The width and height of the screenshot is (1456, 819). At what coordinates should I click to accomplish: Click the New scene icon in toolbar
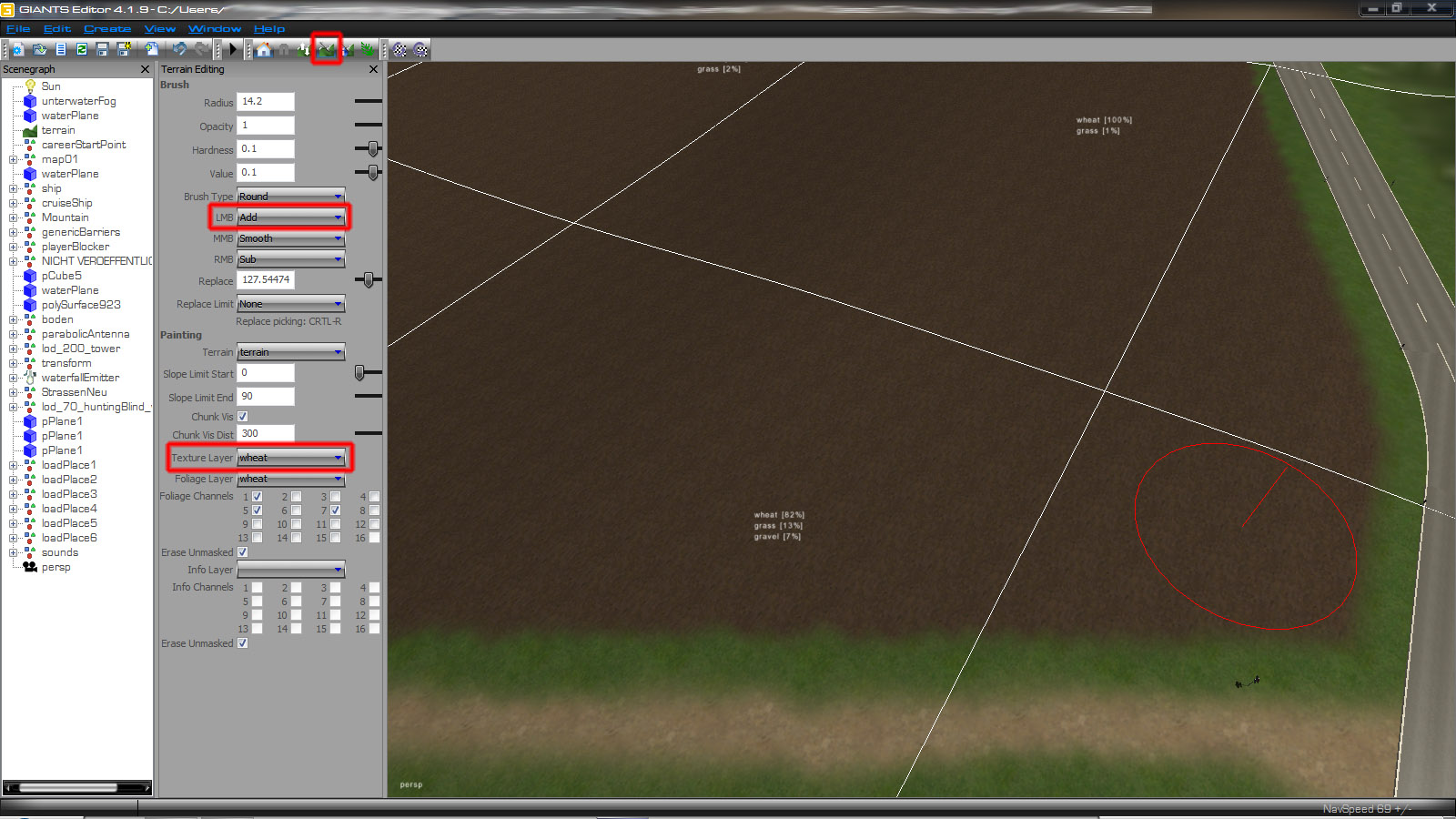pyautogui.click(x=17, y=49)
